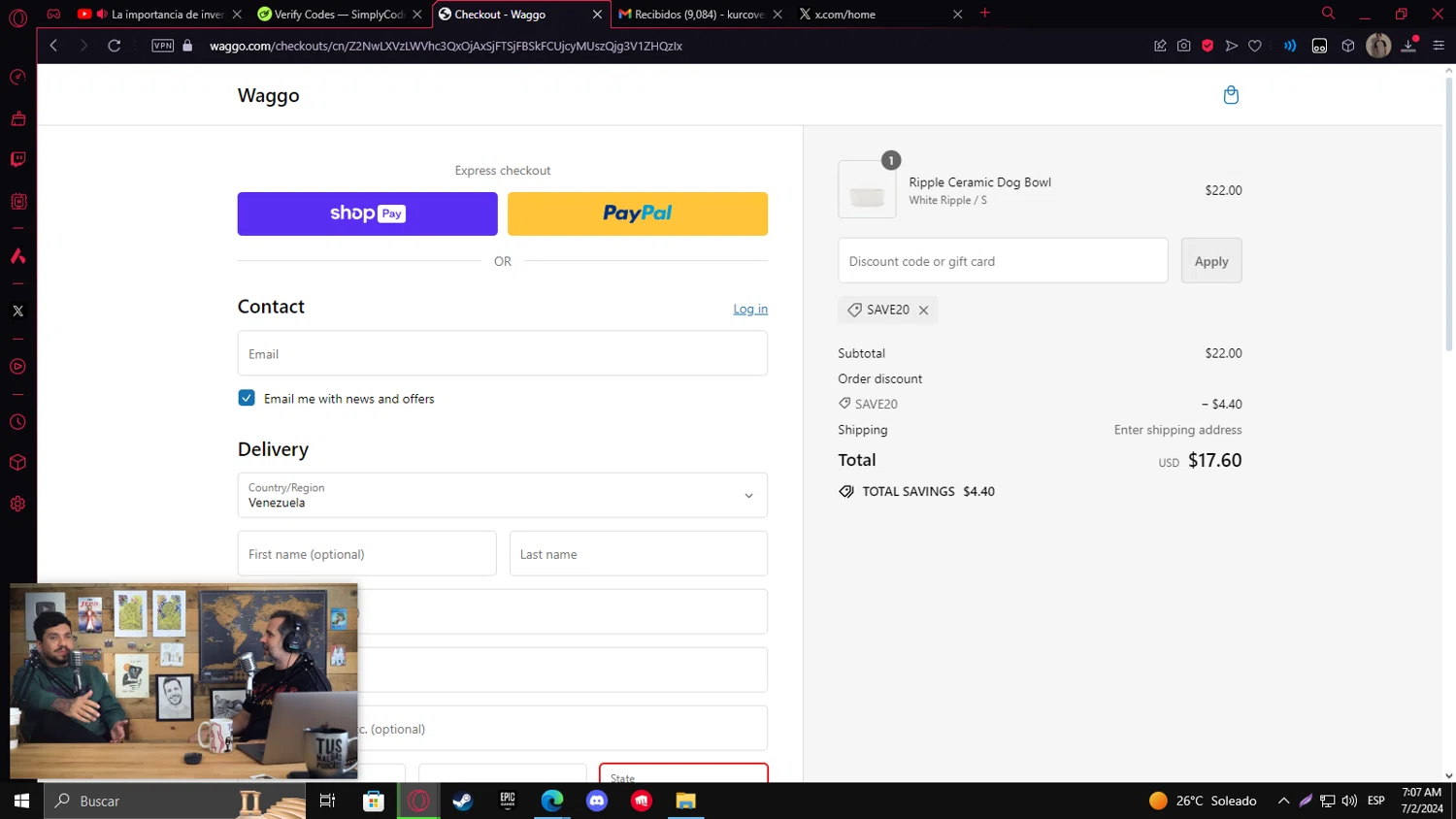Open File Explorer from the taskbar
The height and width of the screenshot is (819, 1456).
tap(686, 801)
